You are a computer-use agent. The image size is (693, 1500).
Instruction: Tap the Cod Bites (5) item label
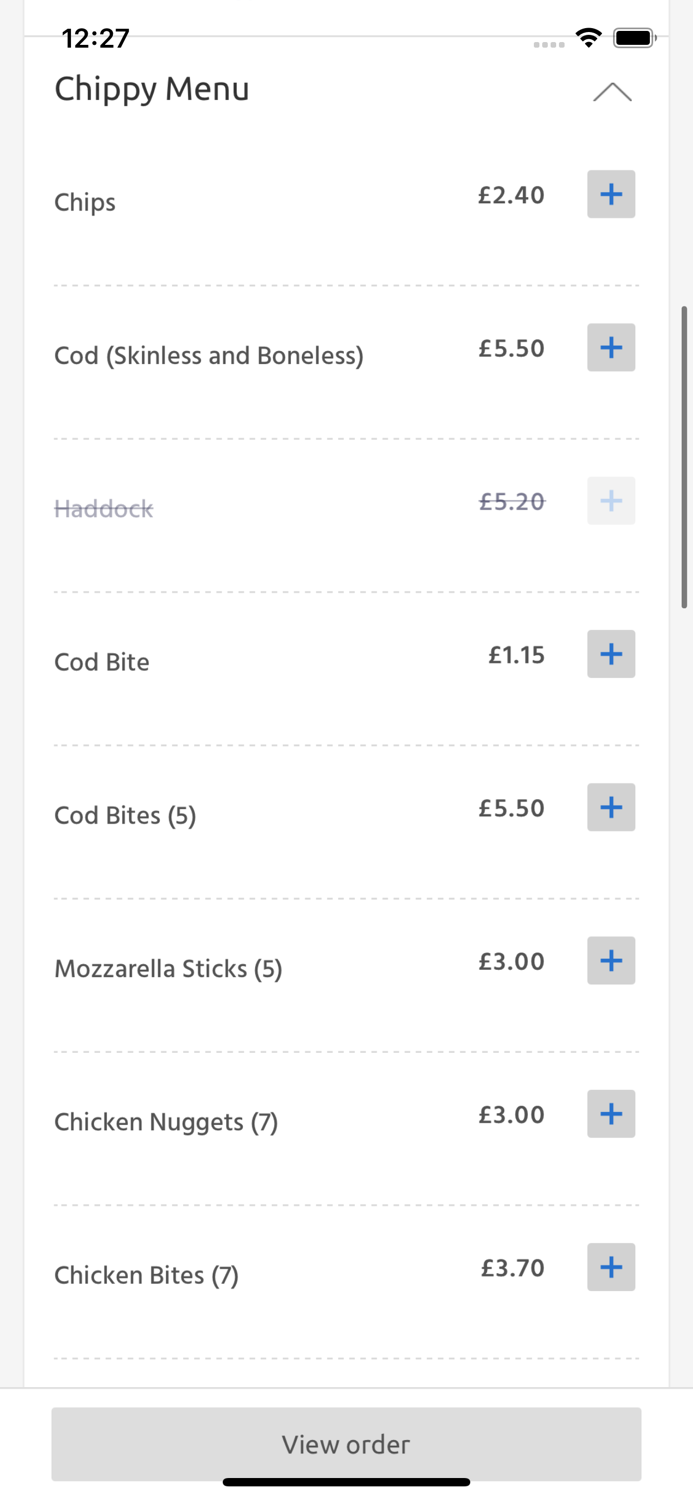tap(125, 816)
